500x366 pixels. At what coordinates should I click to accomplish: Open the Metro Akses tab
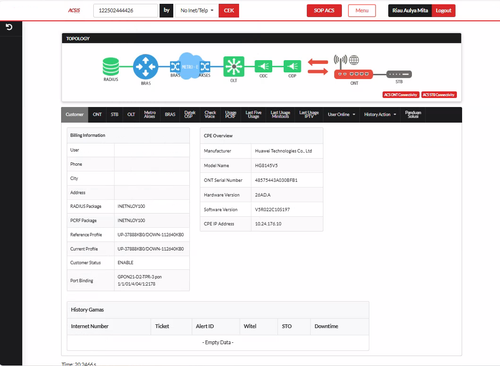[x=150, y=114]
